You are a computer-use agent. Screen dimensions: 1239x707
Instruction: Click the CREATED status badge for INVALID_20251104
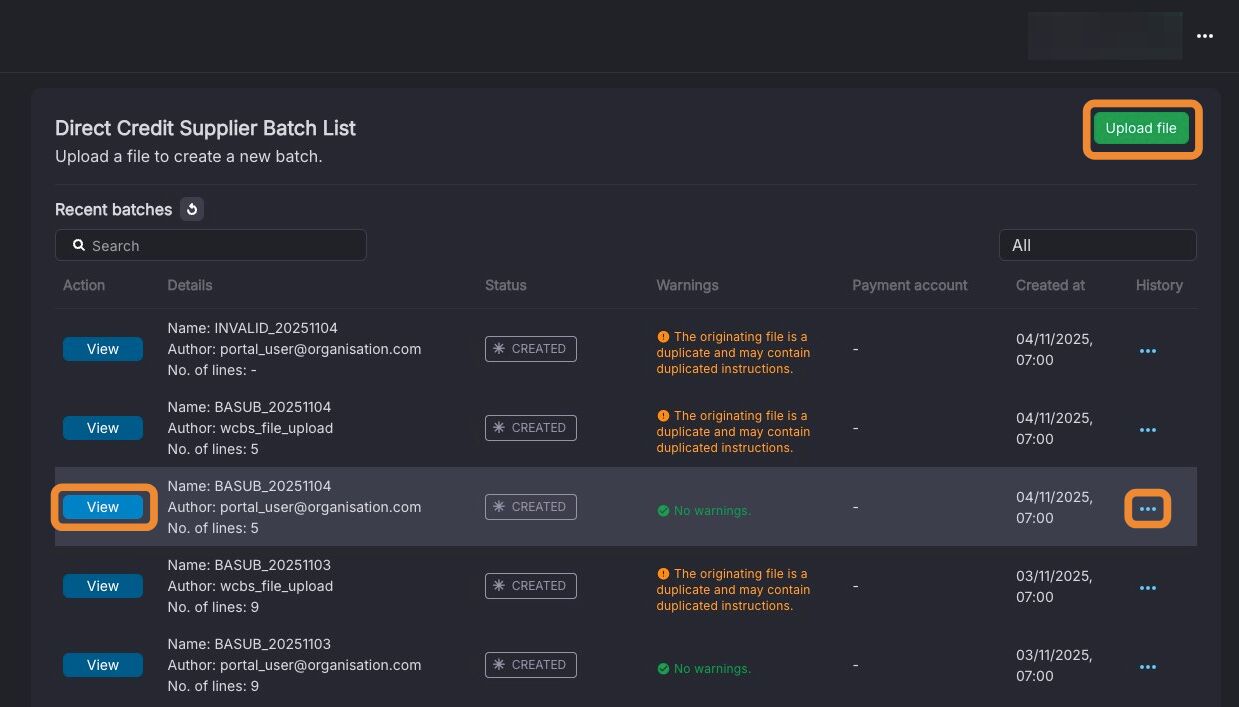click(531, 349)
